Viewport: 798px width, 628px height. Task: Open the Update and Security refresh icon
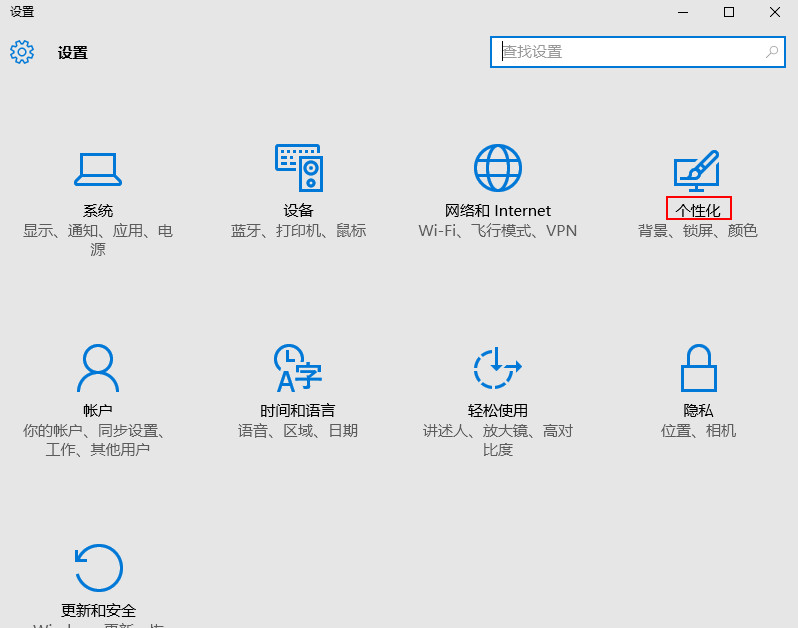[99, 568]
